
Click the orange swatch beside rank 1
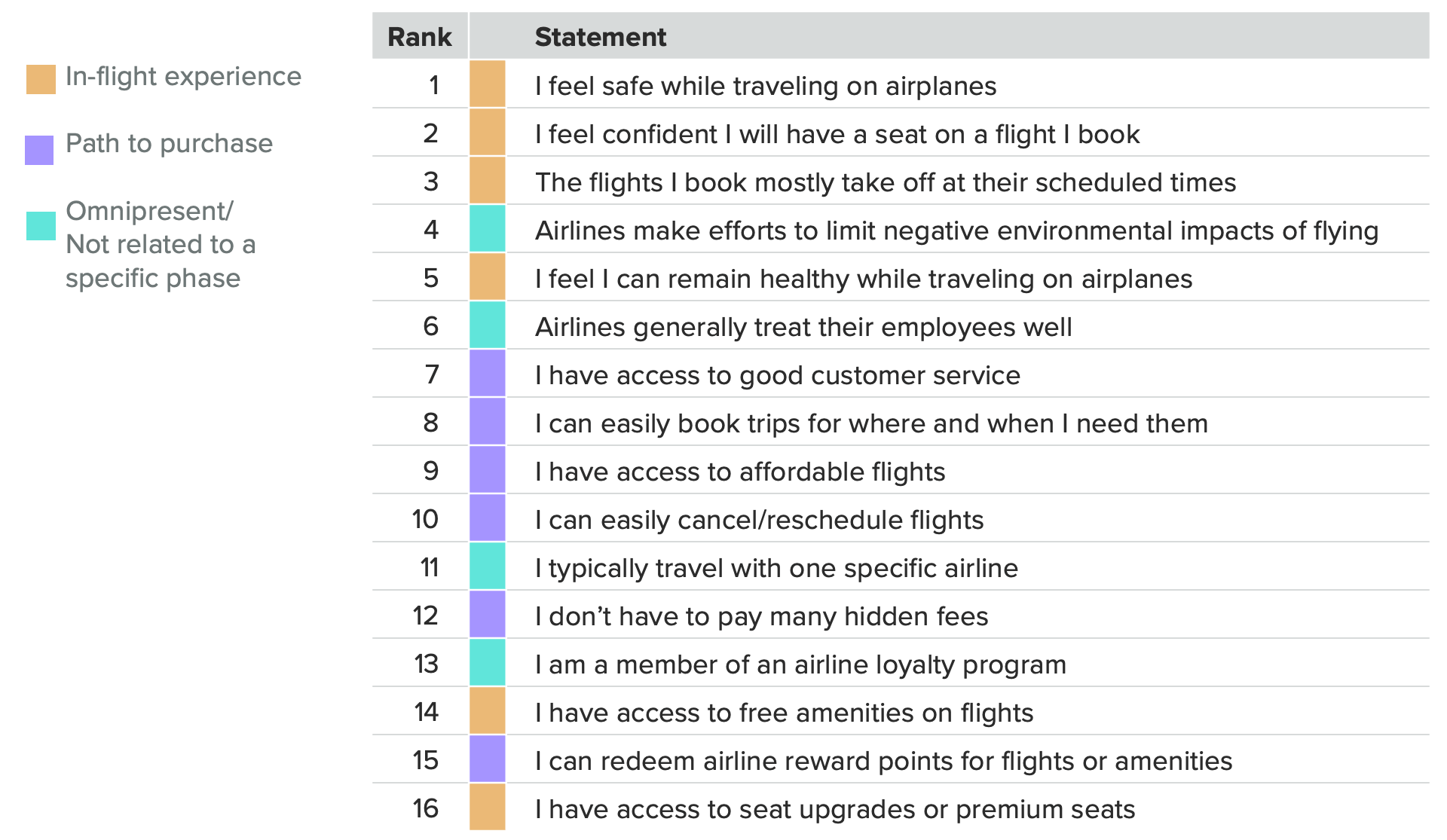[x=488, y=84]
